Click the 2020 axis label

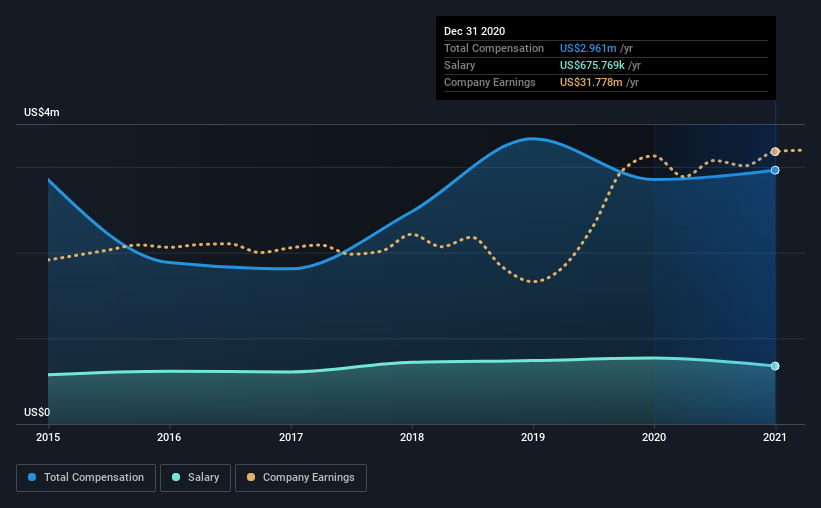coord(654,437)
